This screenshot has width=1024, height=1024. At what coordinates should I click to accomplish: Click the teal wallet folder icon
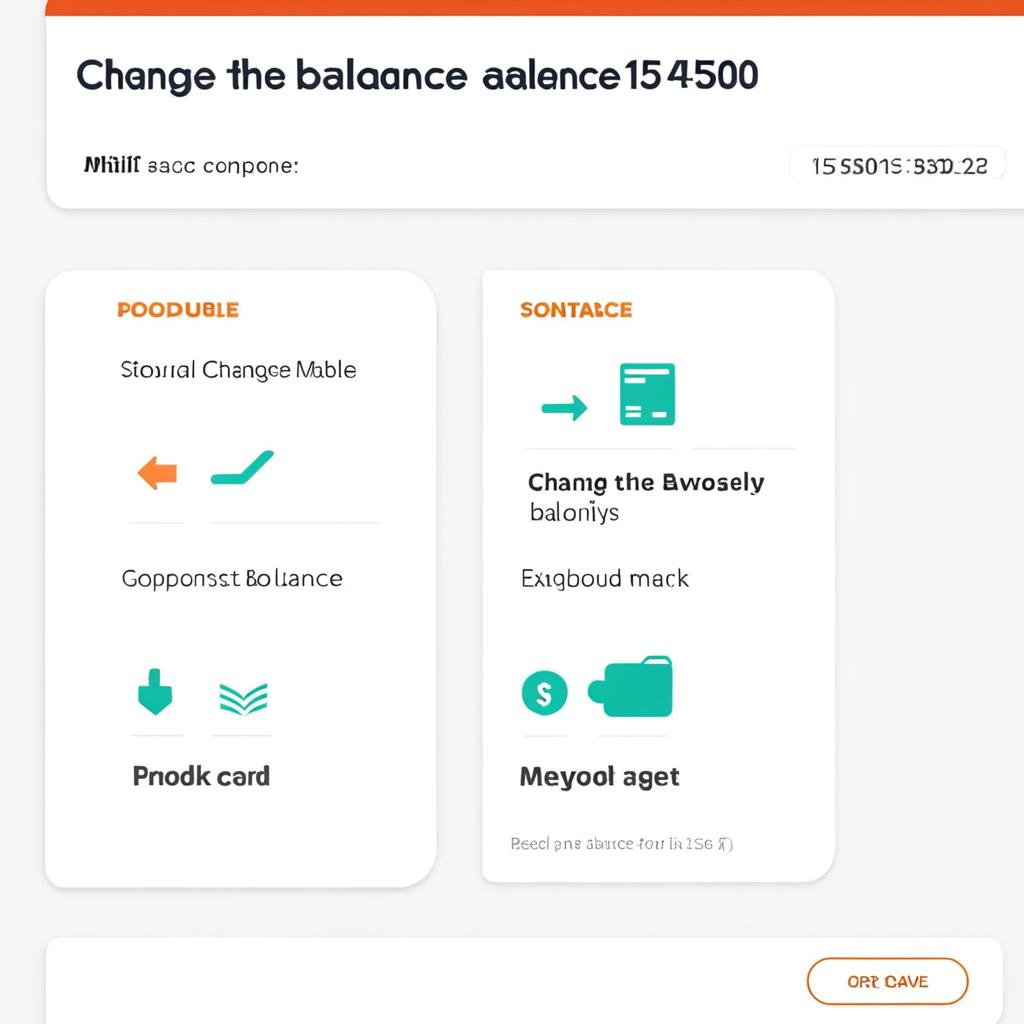point(631,687)
